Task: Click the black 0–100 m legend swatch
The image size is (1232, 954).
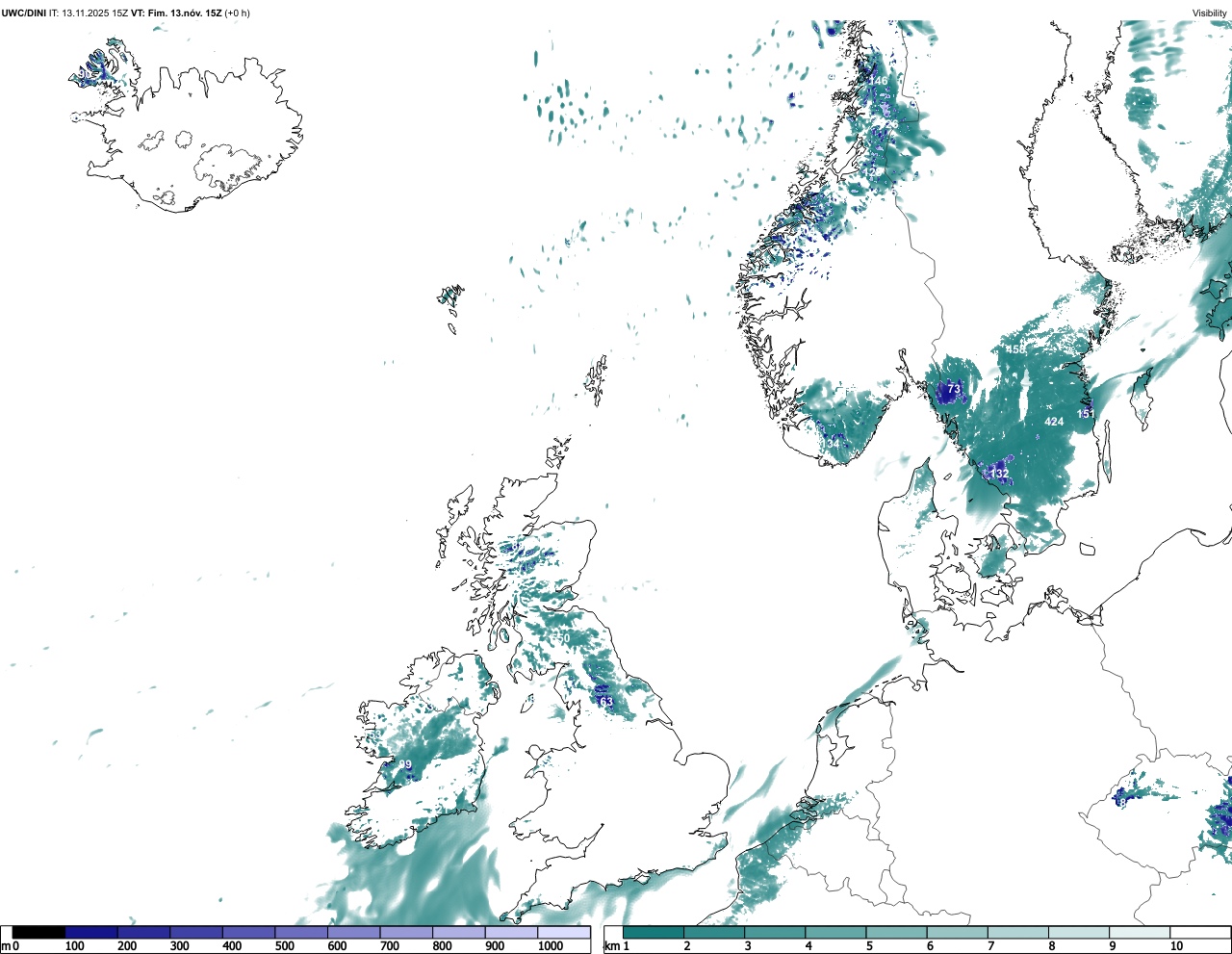Action: coord(39,932)
